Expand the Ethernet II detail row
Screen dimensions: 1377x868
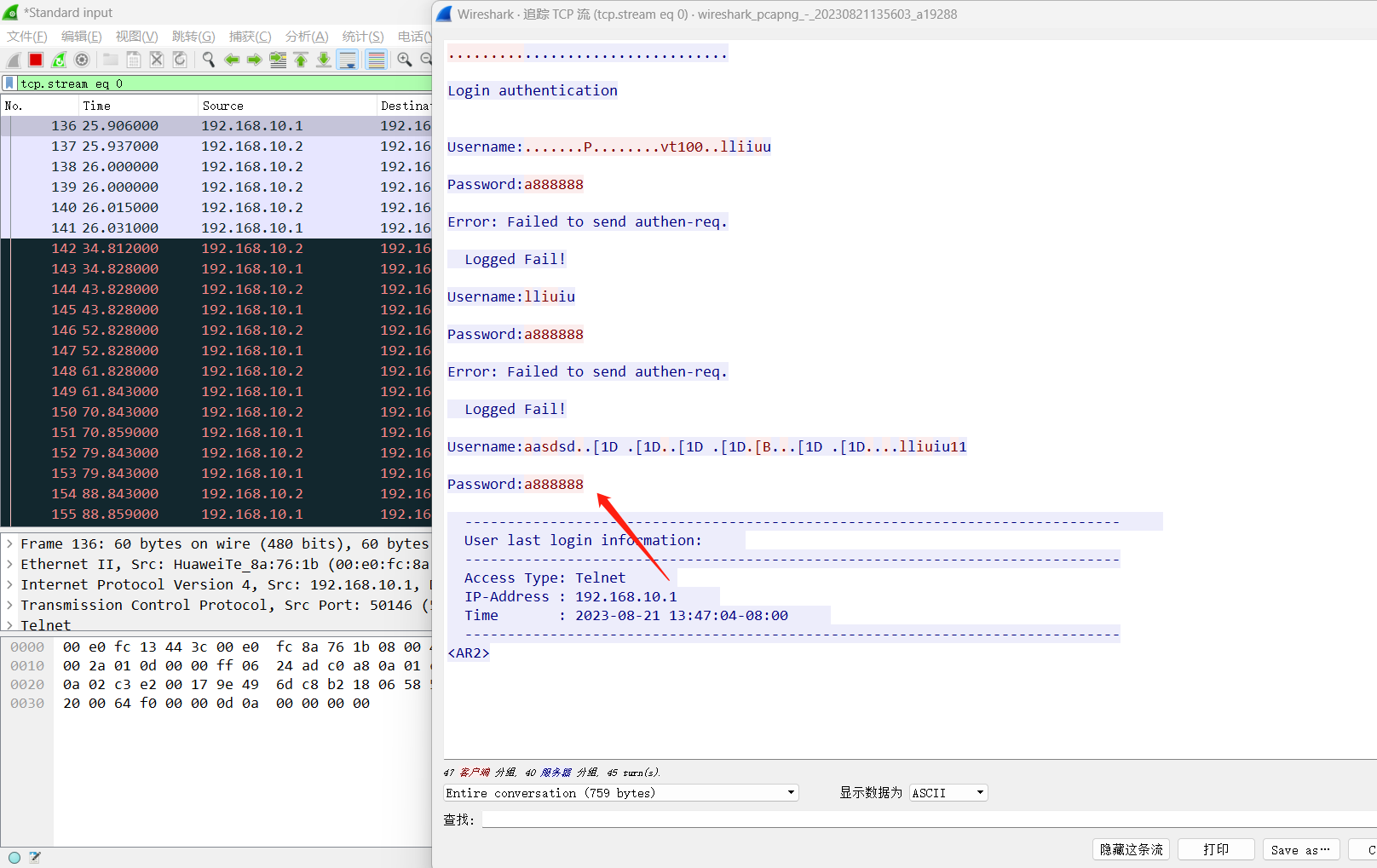(x=10, y=564)
